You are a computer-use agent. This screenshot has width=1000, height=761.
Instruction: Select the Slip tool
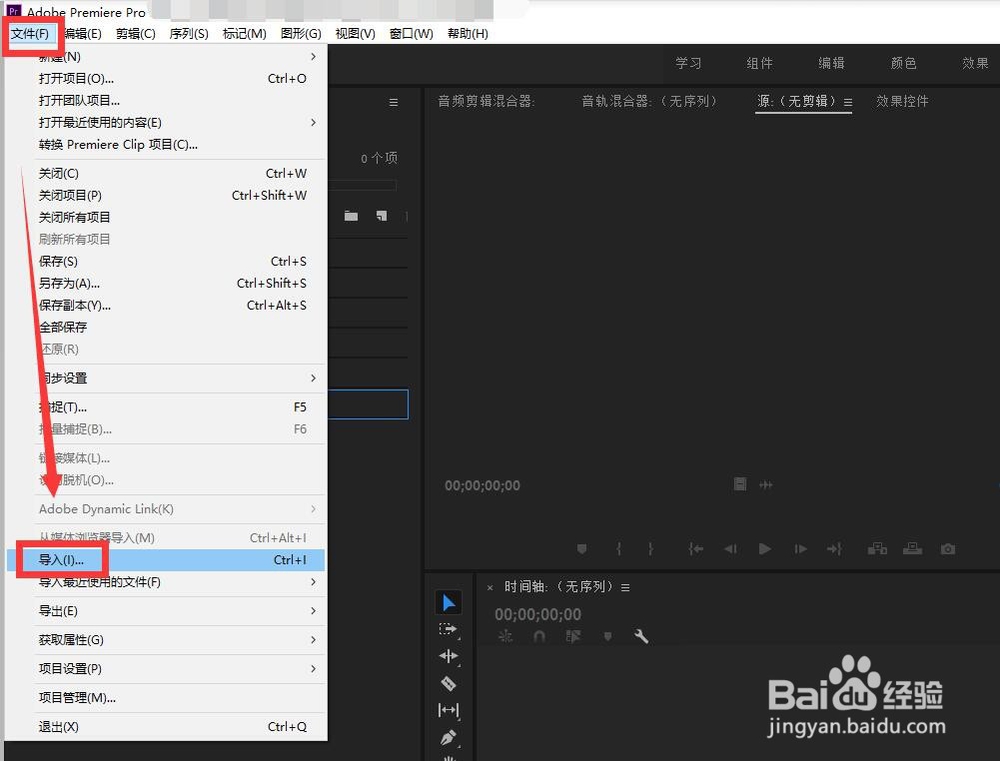(x=448, y=710)
